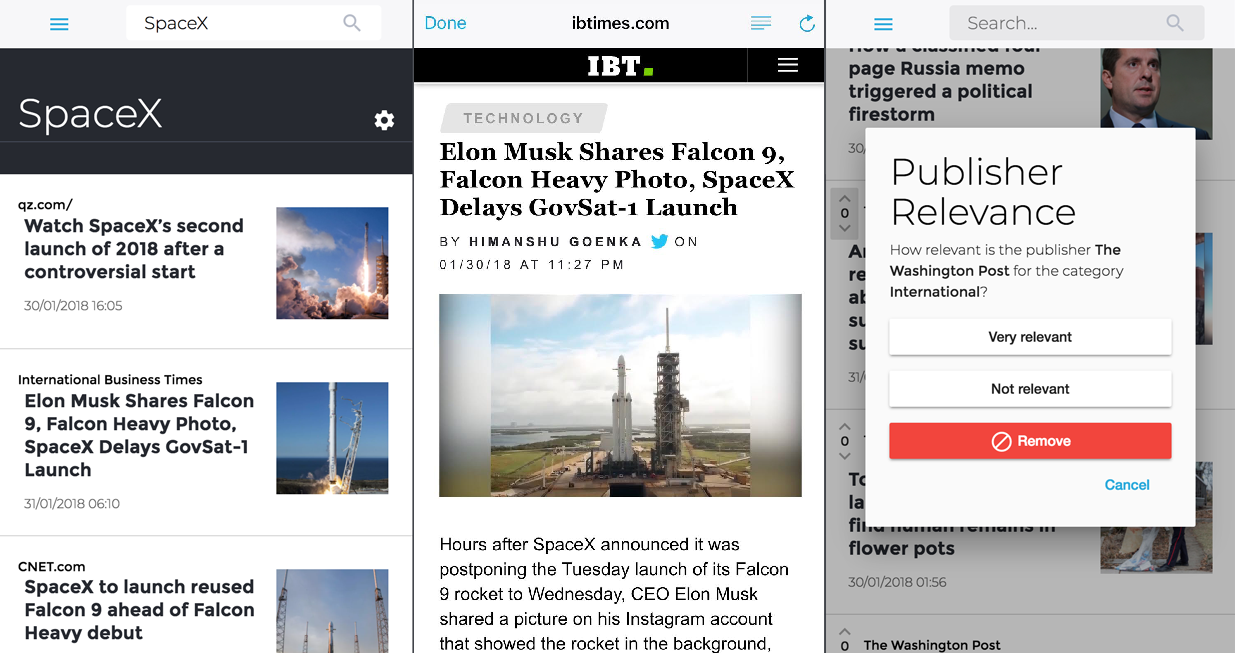Open the TECHNOLOGY category tag
This screenshot has width=1235, height=653.
pyautogui.click(x=523, y=118)
